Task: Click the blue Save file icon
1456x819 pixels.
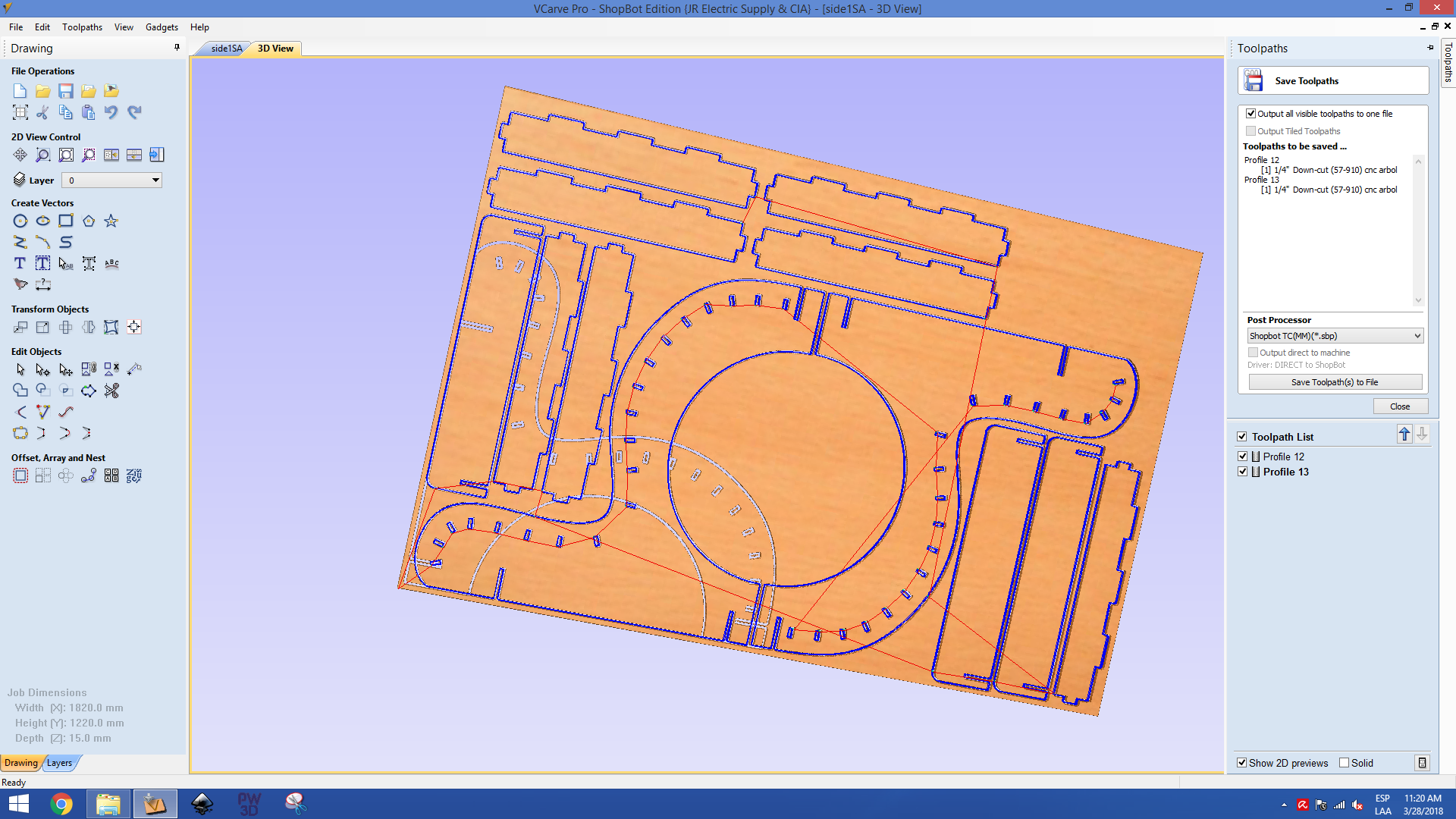Action: [66, 91]
